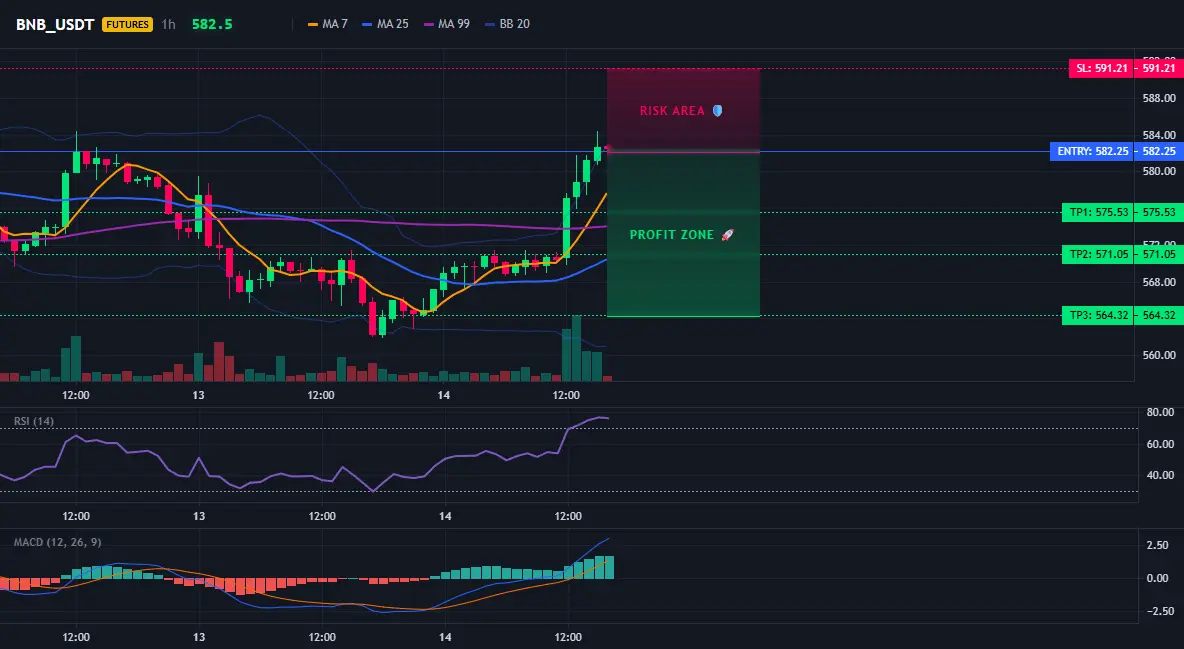
Task: Click the MACD (12, 26, 9) indicator label
Action: pyautogui.click(x=57, y=542)
